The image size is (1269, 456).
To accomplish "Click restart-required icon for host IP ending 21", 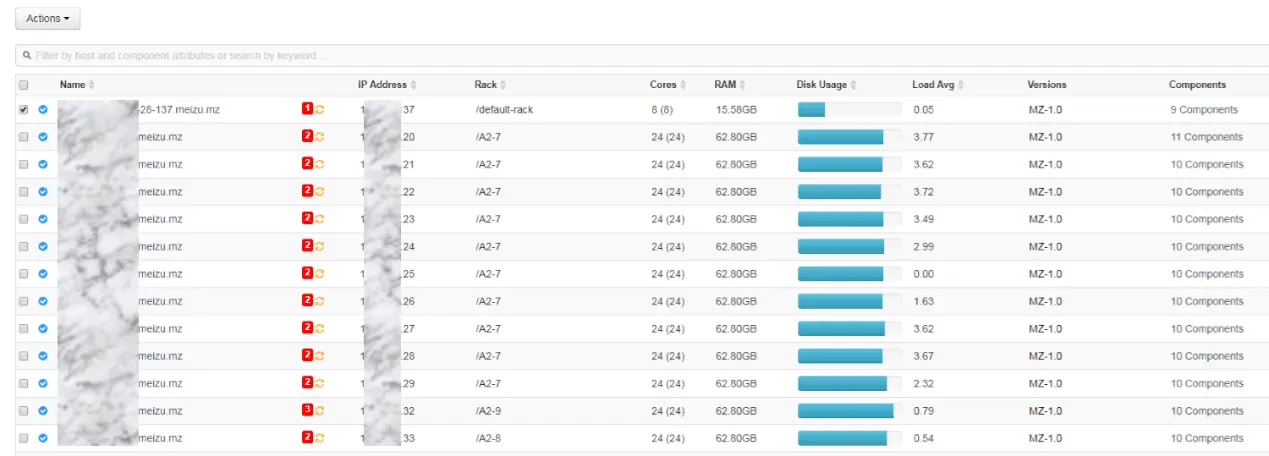I will pos(320,164).
